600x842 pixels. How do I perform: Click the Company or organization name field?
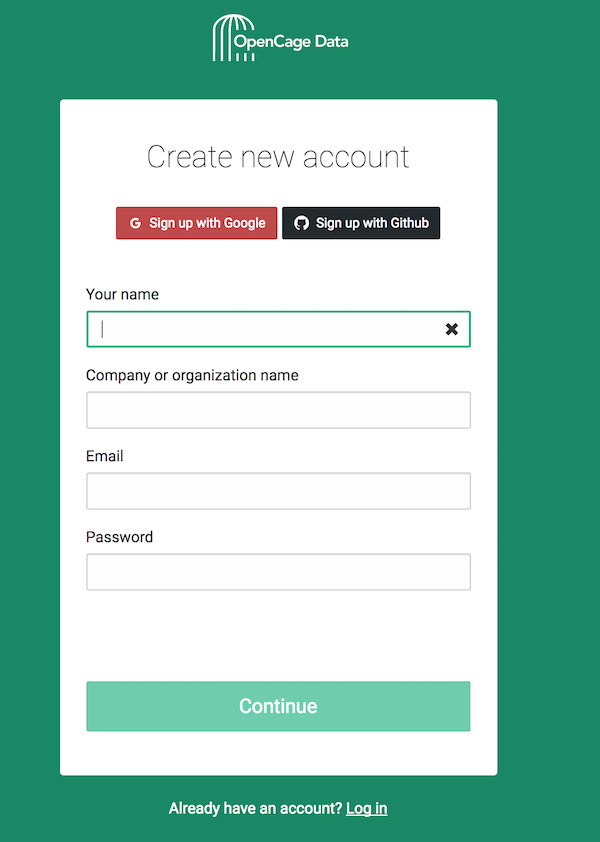point(278,410)
